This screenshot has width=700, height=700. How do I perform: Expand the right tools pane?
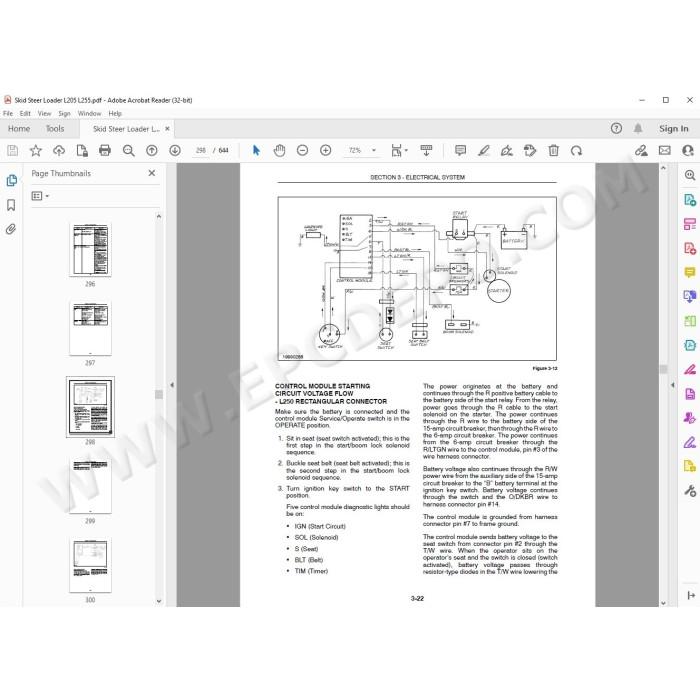click(691, 595)
